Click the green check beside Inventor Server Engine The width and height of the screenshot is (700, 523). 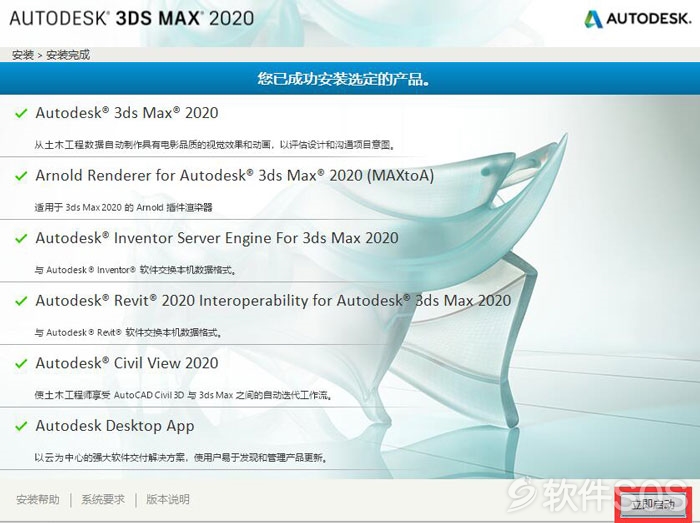21,238
